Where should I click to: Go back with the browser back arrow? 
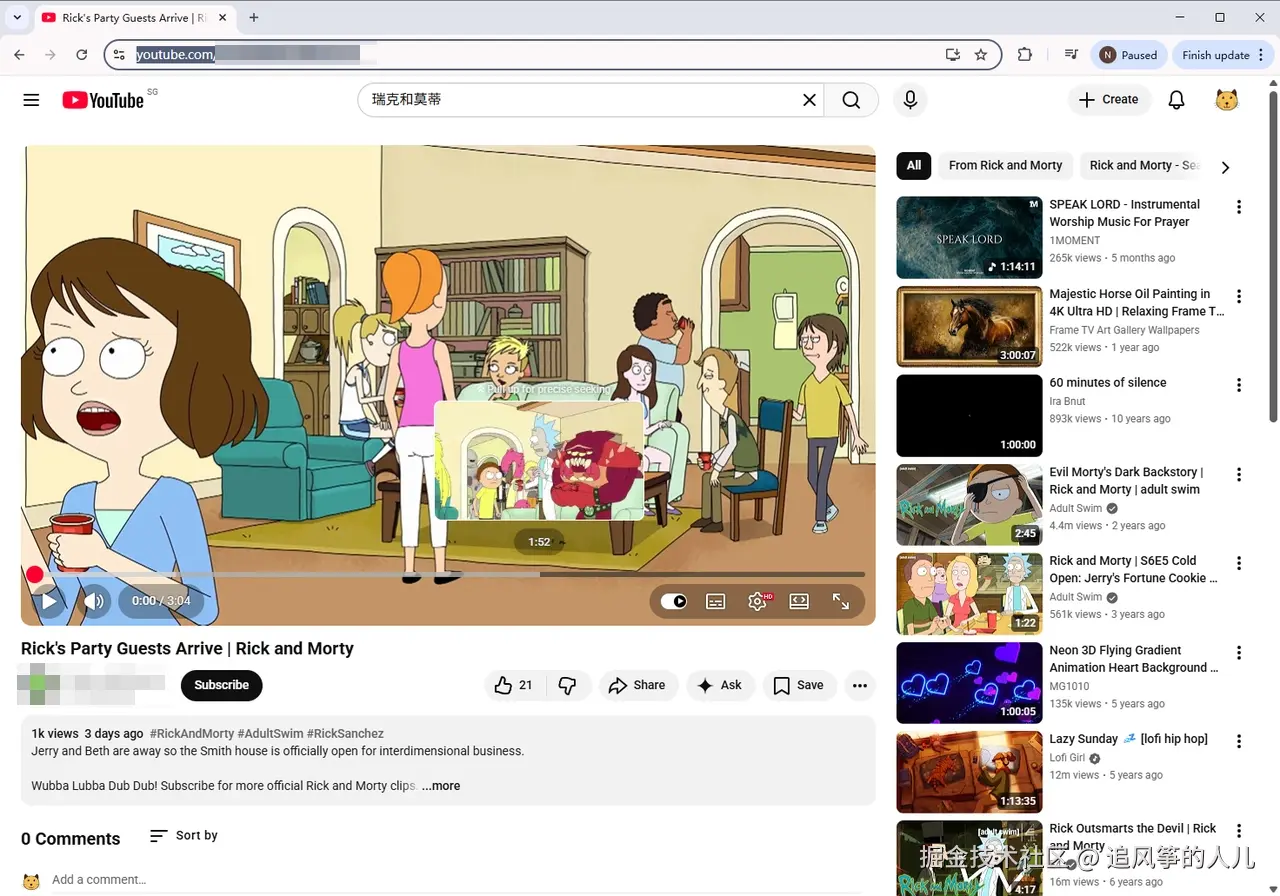coord(19,55)
